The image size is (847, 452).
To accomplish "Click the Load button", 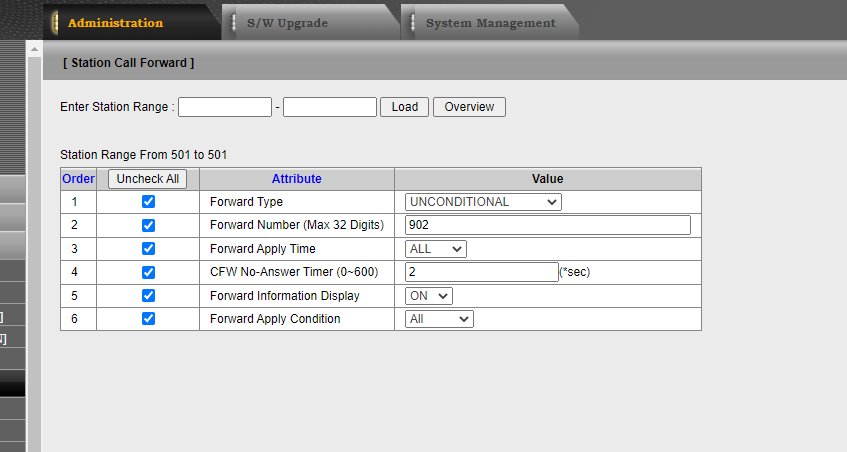I will coord(405,107).
